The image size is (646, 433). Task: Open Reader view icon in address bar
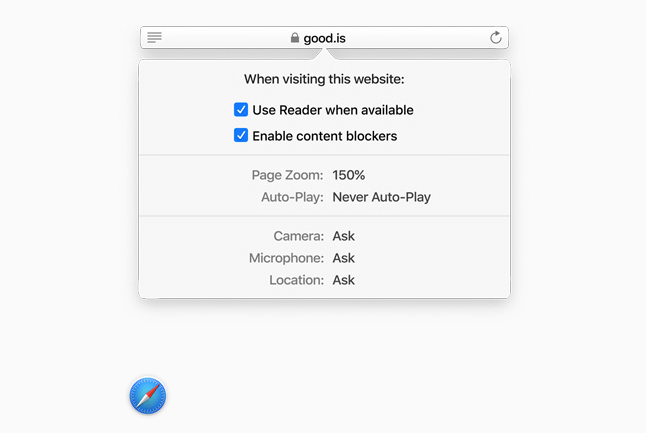pos(154,37)
